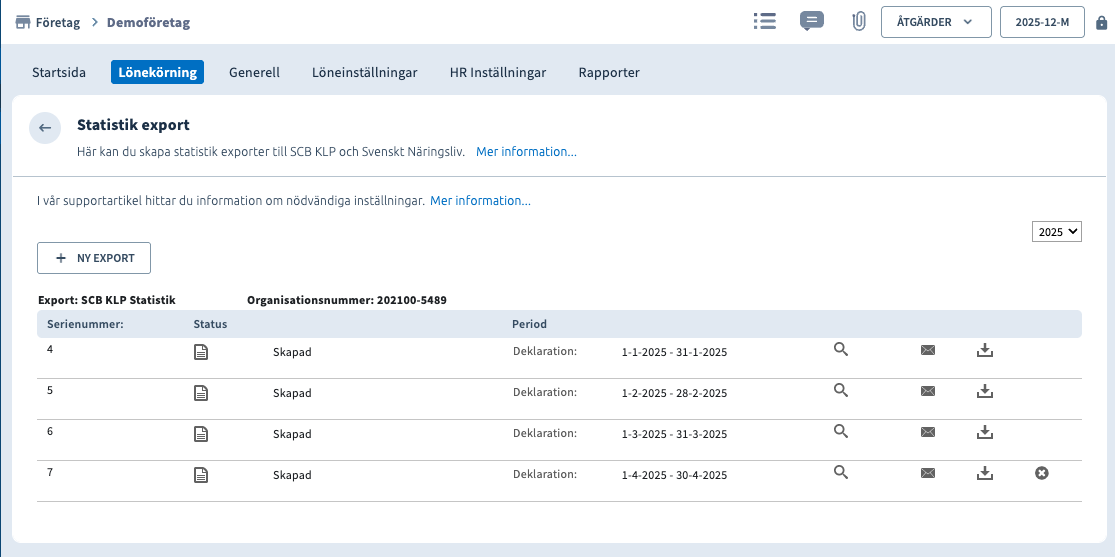Click Företag in the breadcrumb
Screen dimensions: 1115x557
click(59, 22)
